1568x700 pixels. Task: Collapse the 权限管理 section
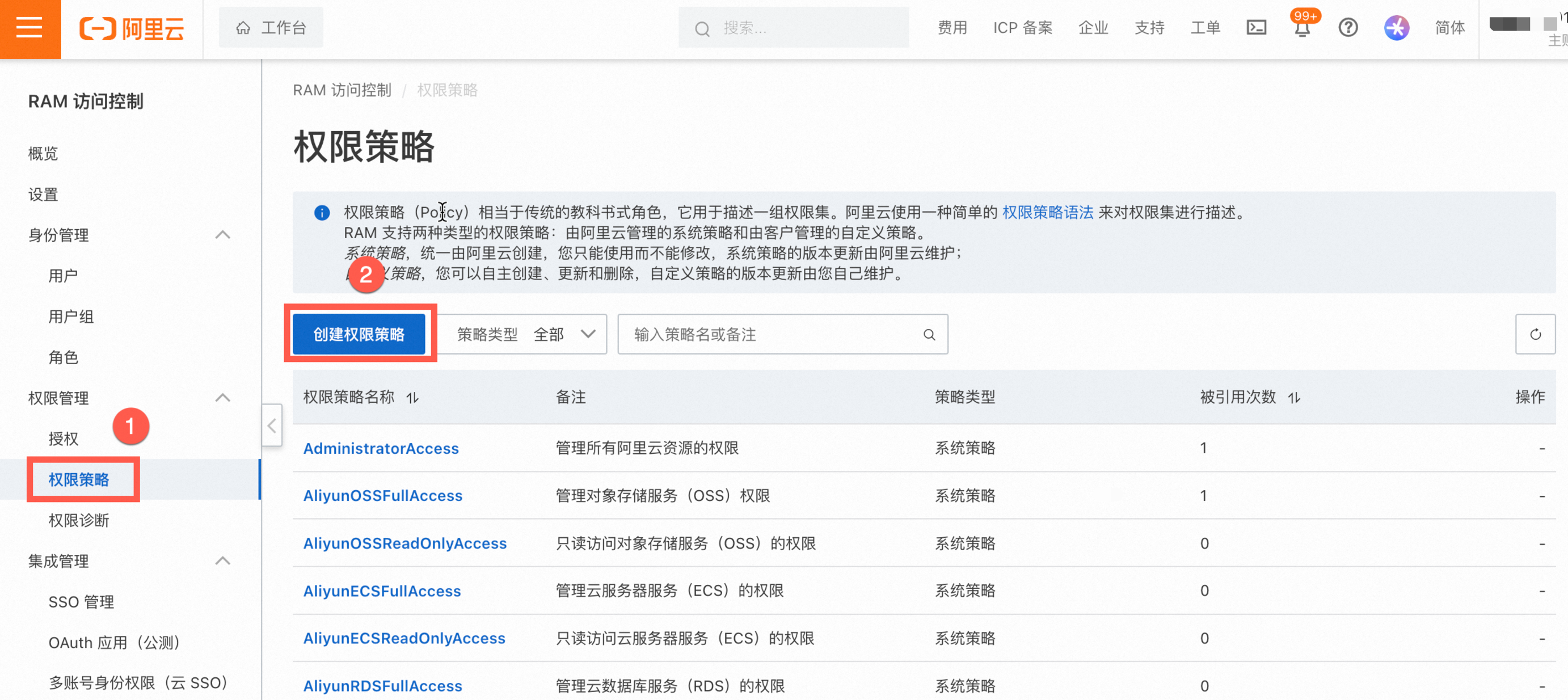point(223,398)
